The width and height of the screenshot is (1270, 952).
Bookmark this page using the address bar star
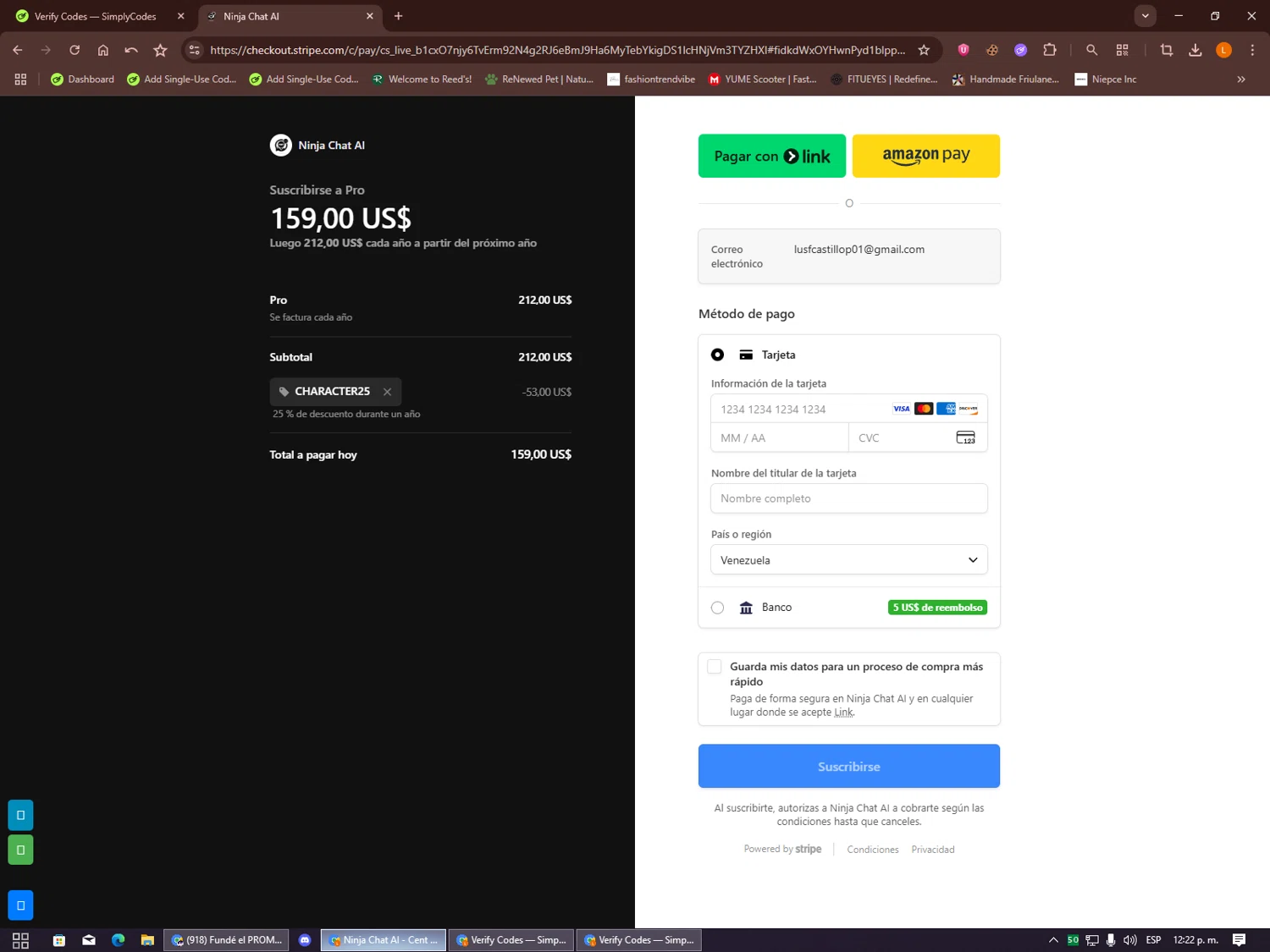[x=924, y=50]
